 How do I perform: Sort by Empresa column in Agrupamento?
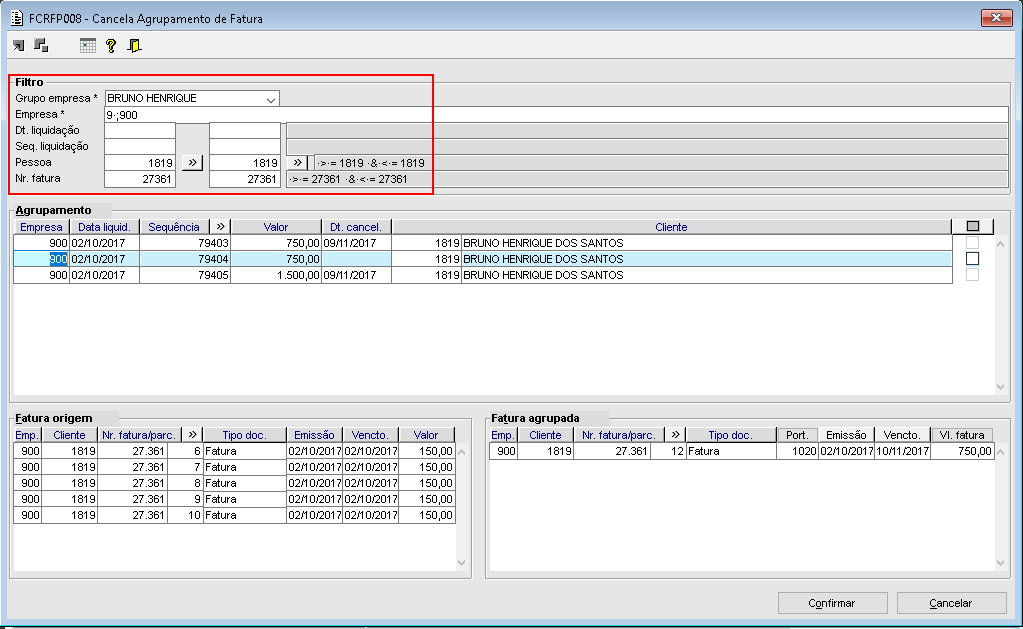(41, 227)
